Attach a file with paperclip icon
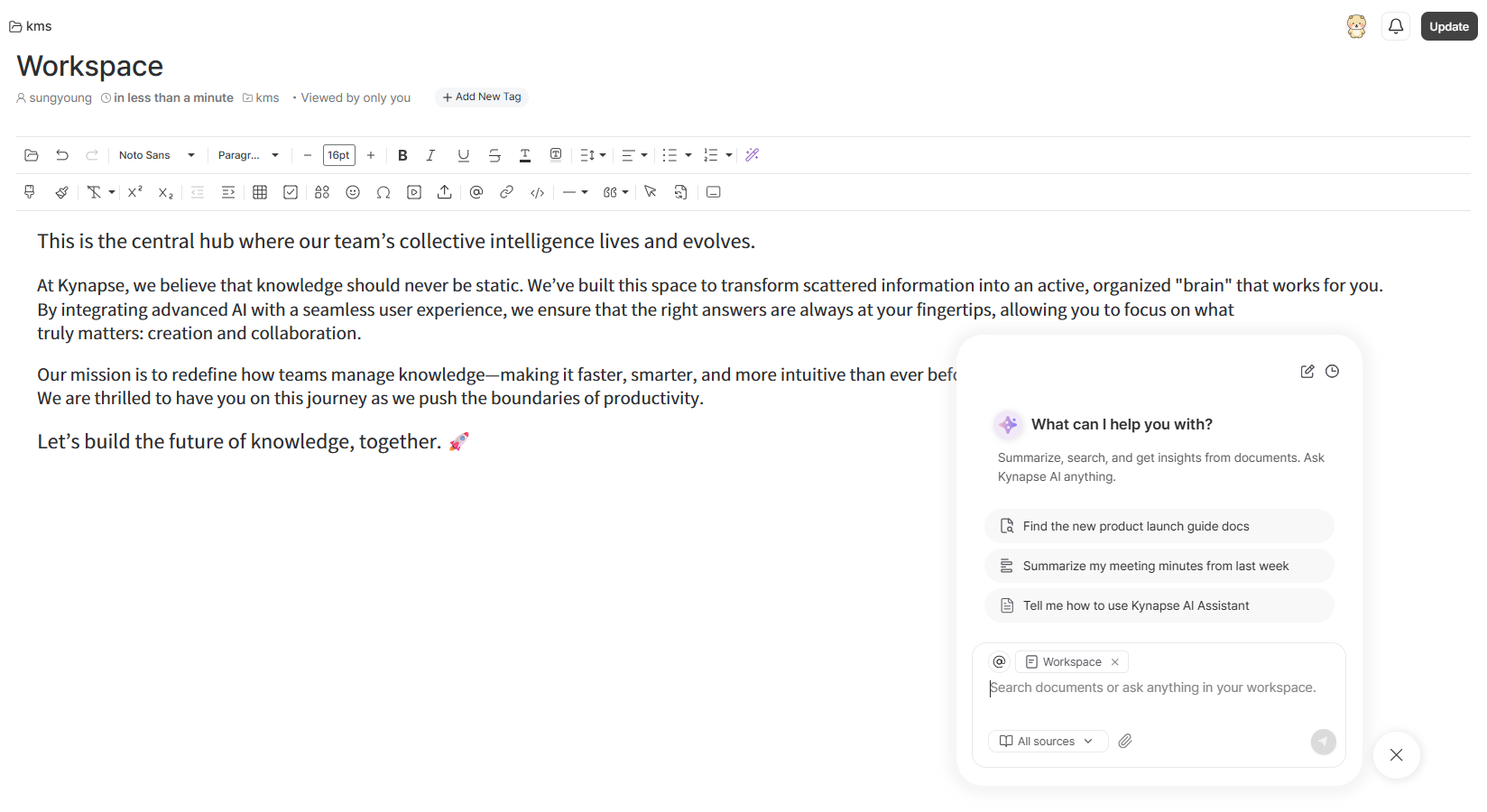 click(1125, 742)
